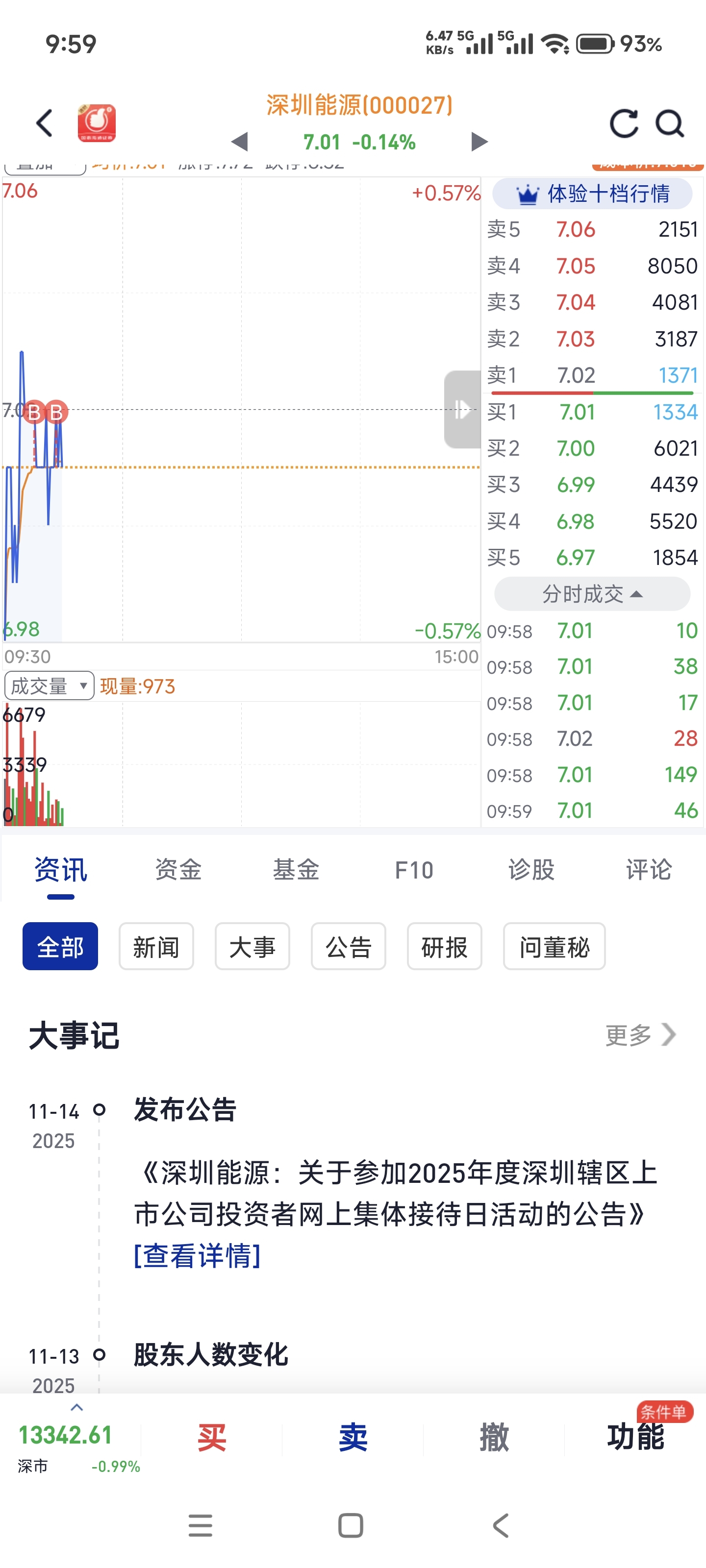The image size is (706, 1568).
Task: Switch to the 基金 tab
Action: (296, 870)
